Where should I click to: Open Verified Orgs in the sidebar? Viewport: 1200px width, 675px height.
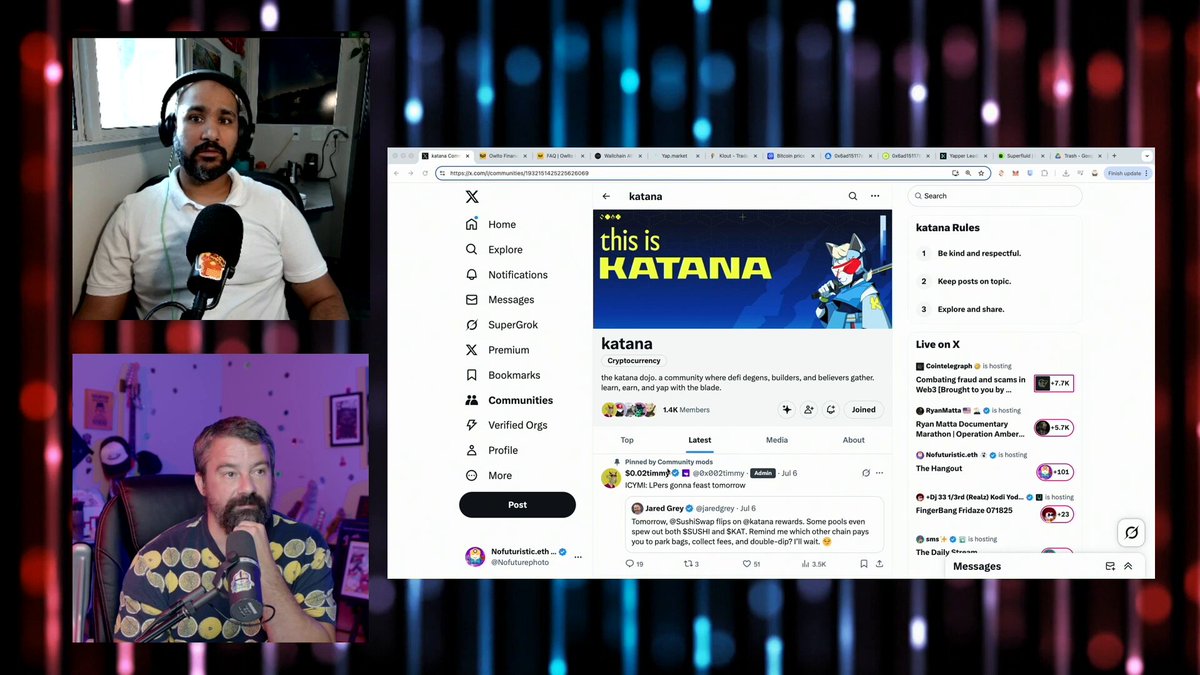pos(506,425)
